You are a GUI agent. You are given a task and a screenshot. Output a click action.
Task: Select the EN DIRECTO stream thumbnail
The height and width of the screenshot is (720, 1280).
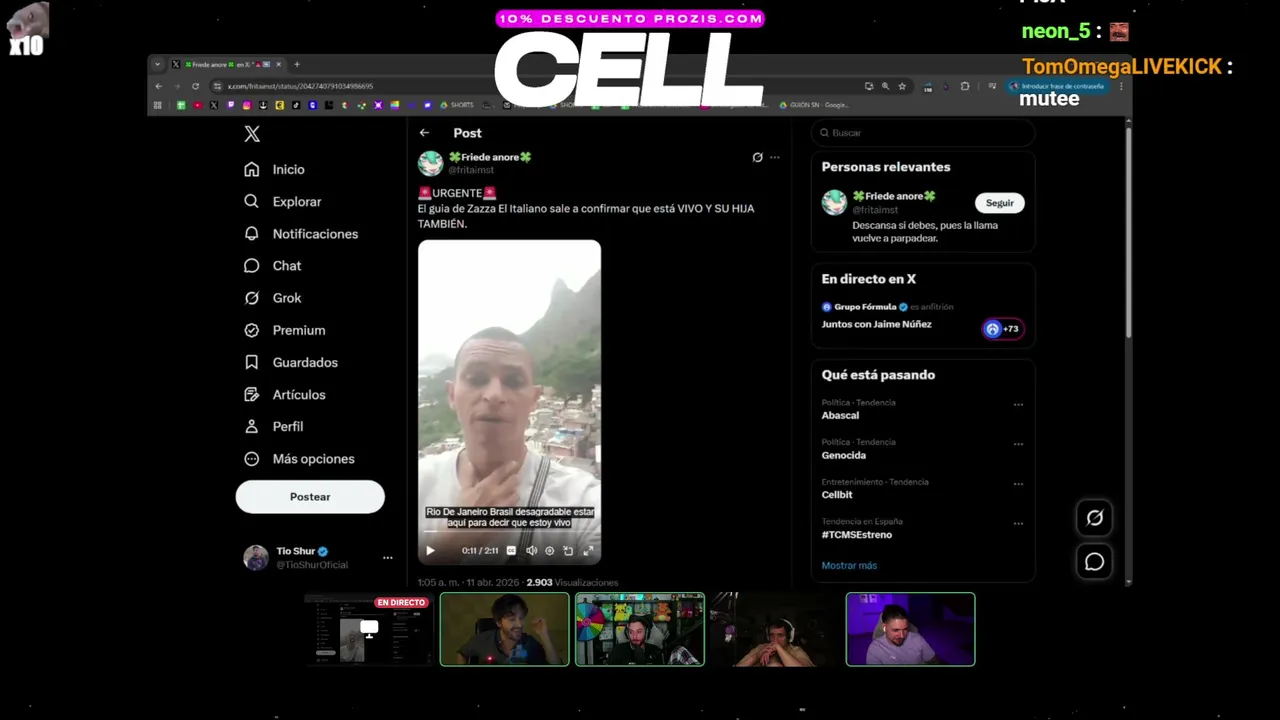click(369, 629)
